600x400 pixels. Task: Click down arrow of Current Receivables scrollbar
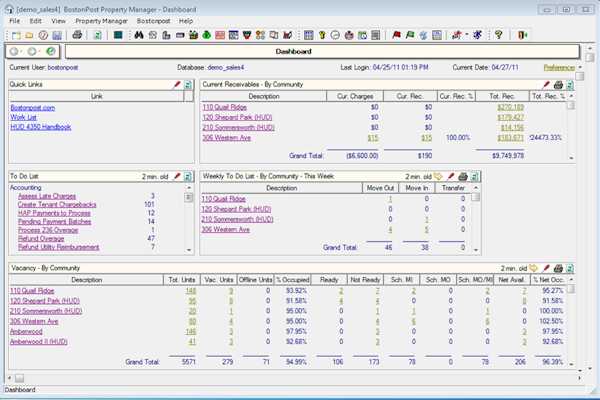click(571, 158)
